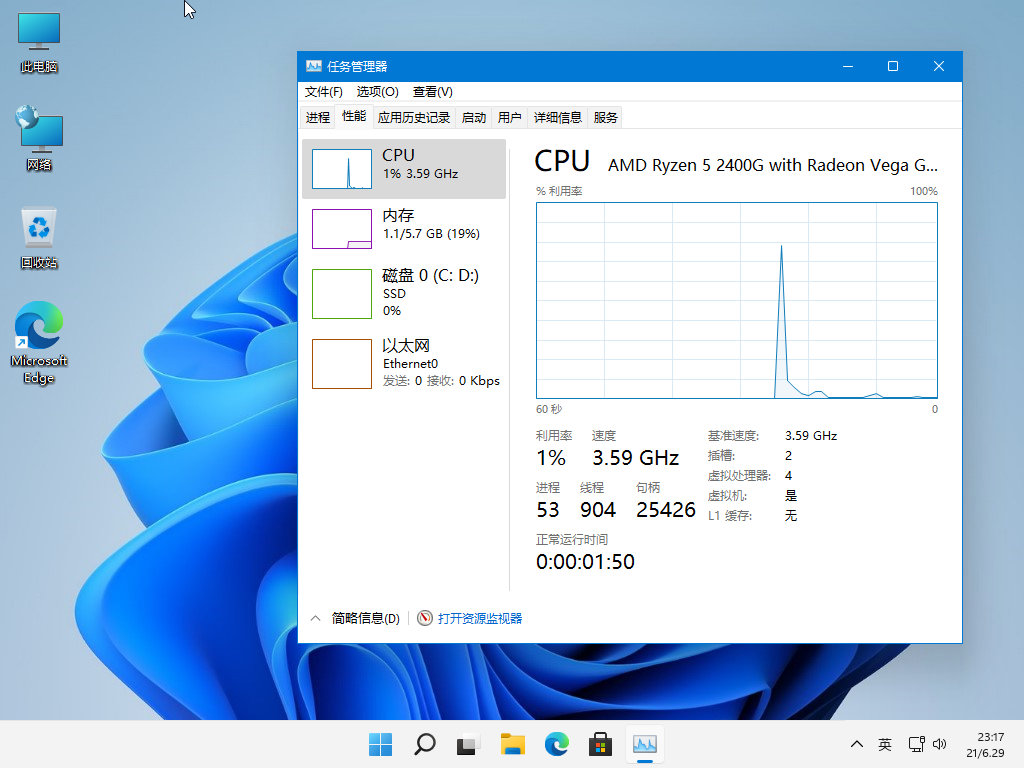Launch Microsoft Edge from the taskbar
The width and height of the screenshot is (1024, 768).
[556, 744]
